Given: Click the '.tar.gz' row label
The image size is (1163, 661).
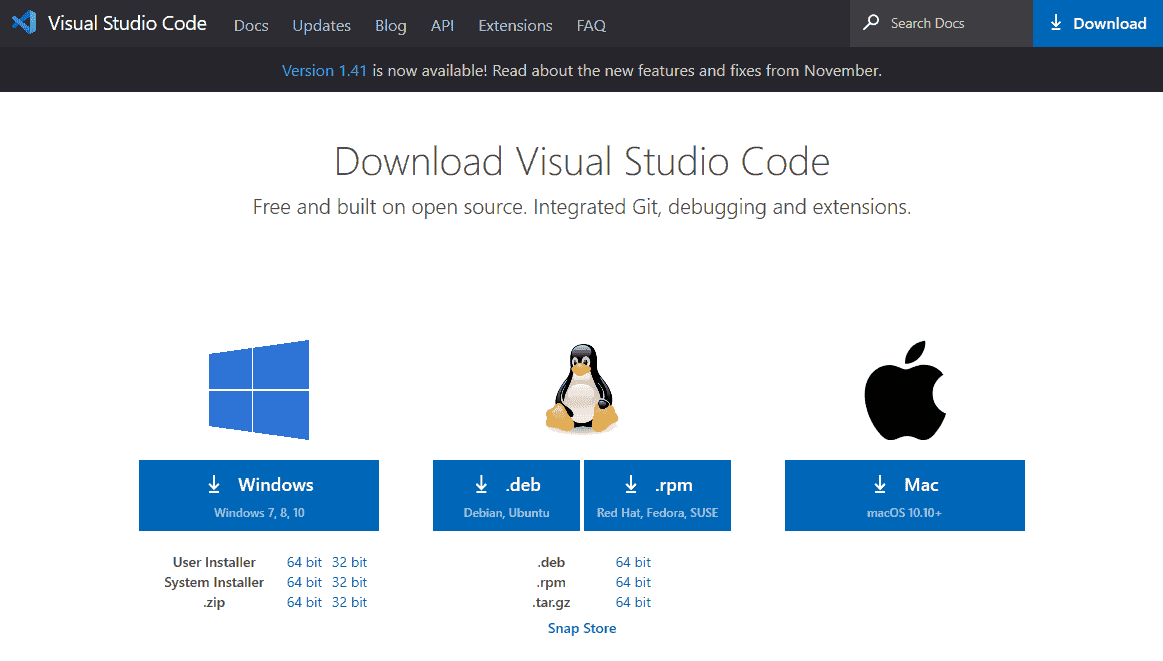Looking at the screenshot, I should [551, 602].
